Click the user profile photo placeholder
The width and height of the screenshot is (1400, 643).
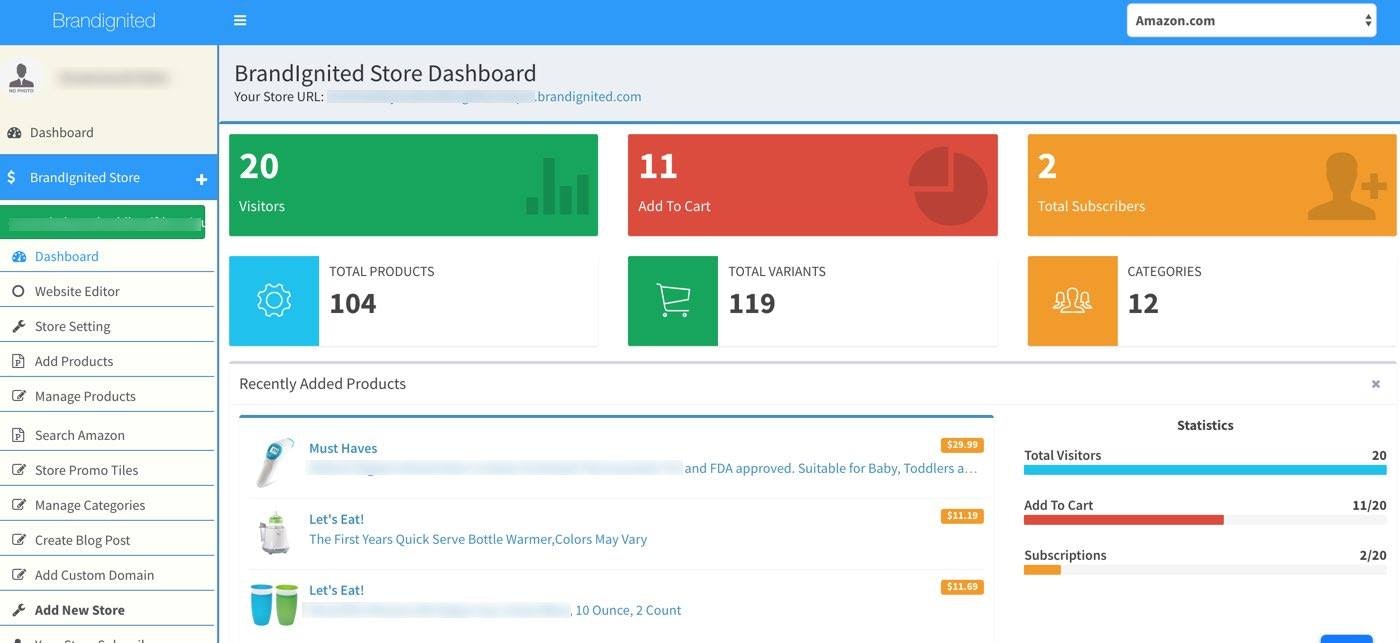point(21,78)
